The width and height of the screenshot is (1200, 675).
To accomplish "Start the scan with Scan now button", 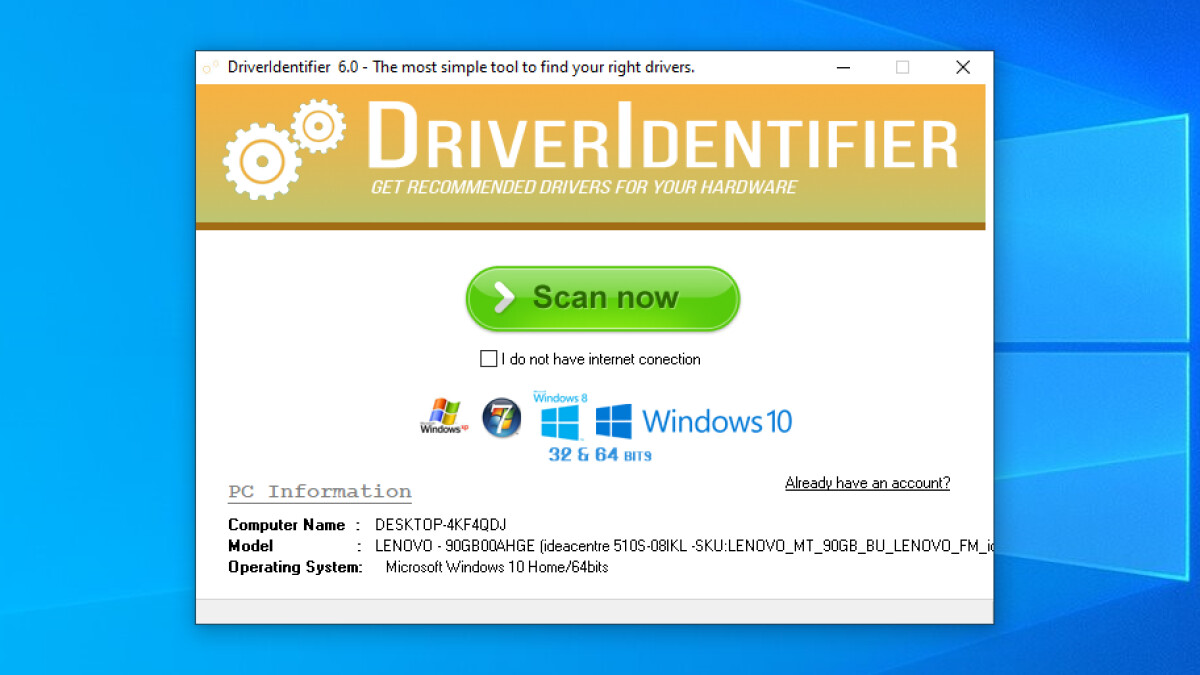I will coord(602,298).
